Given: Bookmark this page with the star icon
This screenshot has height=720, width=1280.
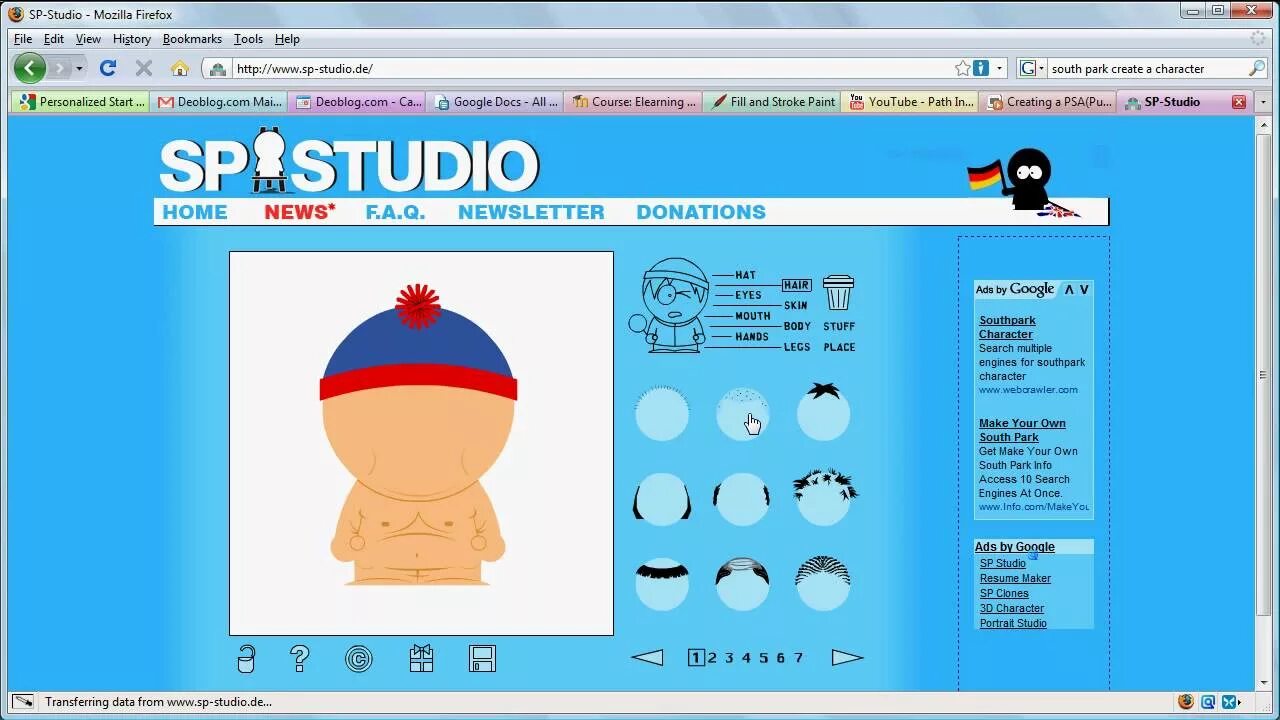Looking at the screenshot, I should coord(962,68).
